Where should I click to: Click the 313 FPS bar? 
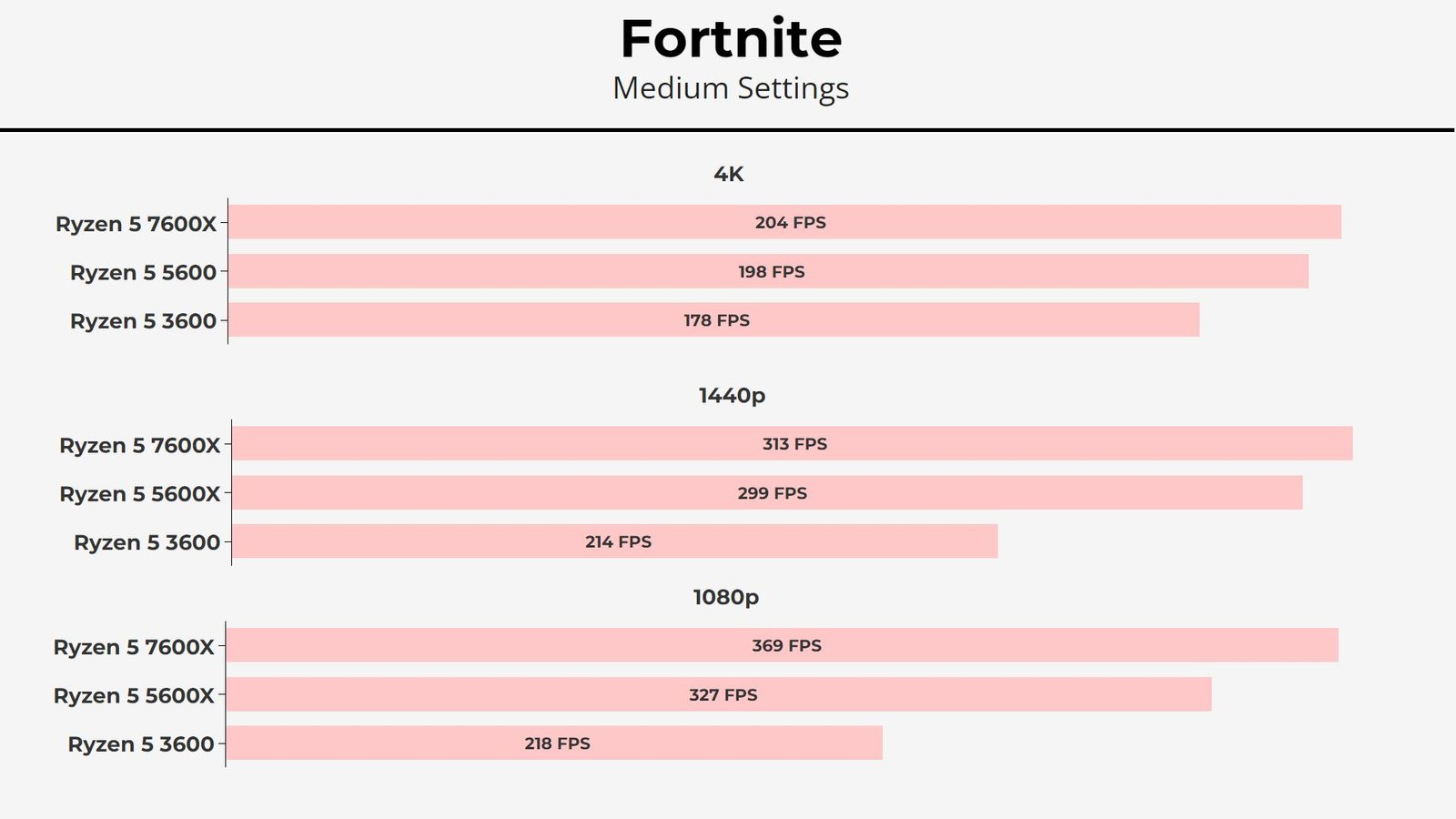792,444
